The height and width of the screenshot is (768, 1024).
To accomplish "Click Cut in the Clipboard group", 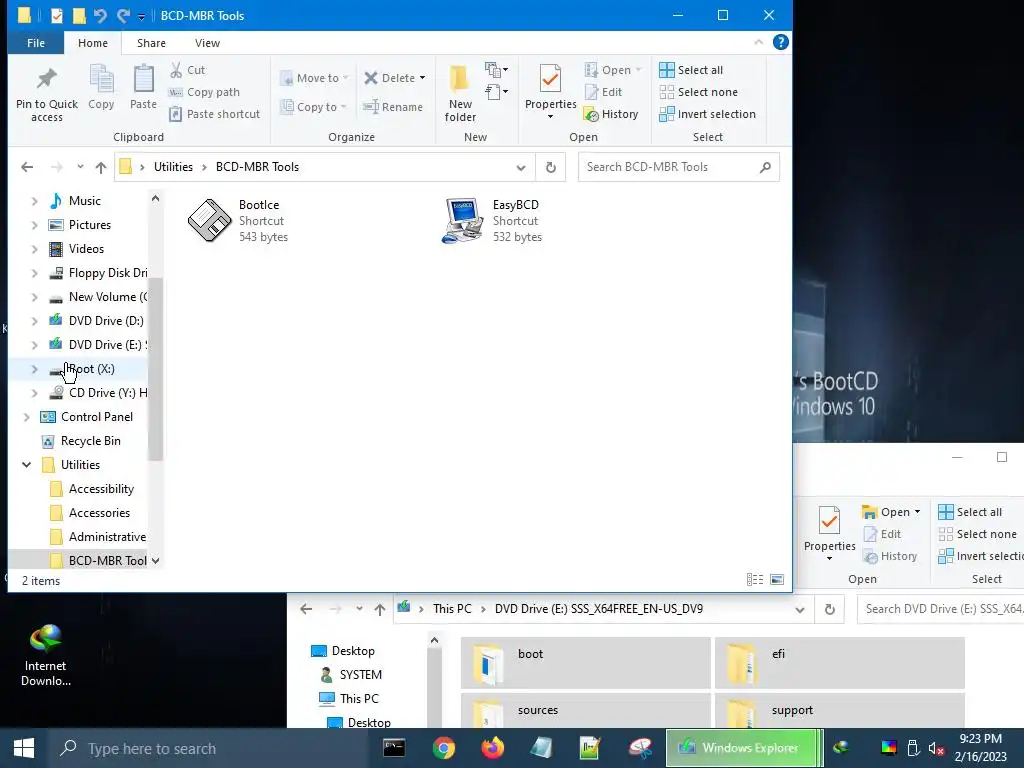I will pos(187,70).
